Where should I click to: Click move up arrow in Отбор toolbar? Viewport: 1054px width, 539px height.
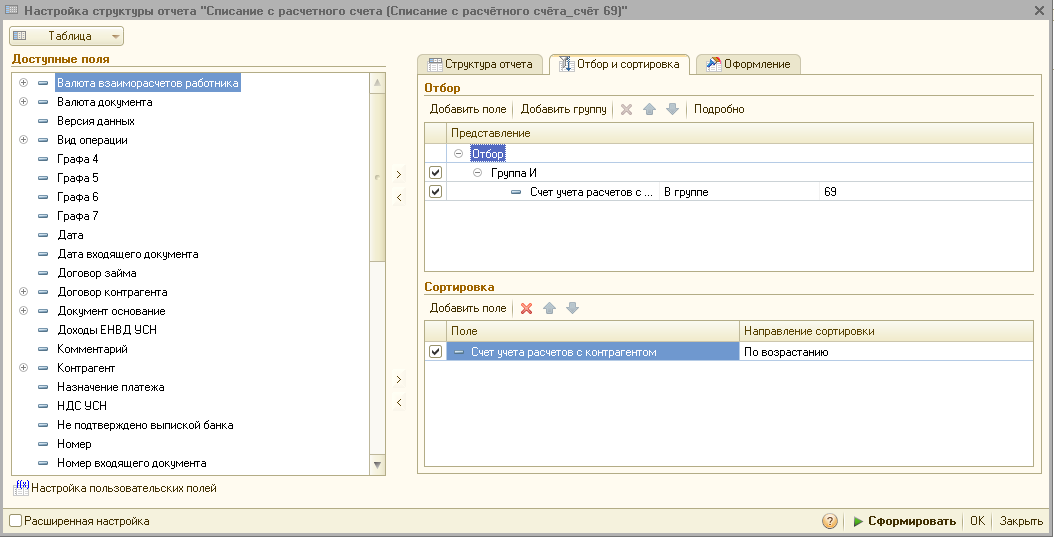click(649, 109)
